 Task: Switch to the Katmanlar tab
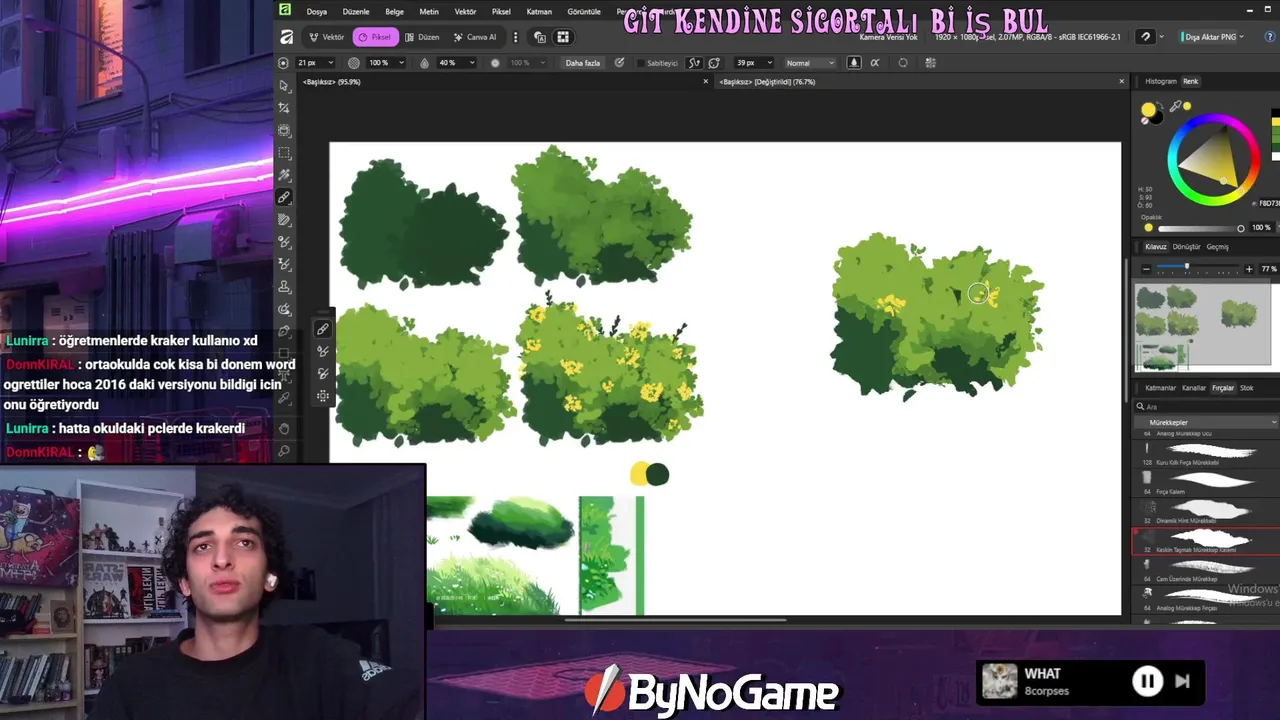tap(1160, 388)
